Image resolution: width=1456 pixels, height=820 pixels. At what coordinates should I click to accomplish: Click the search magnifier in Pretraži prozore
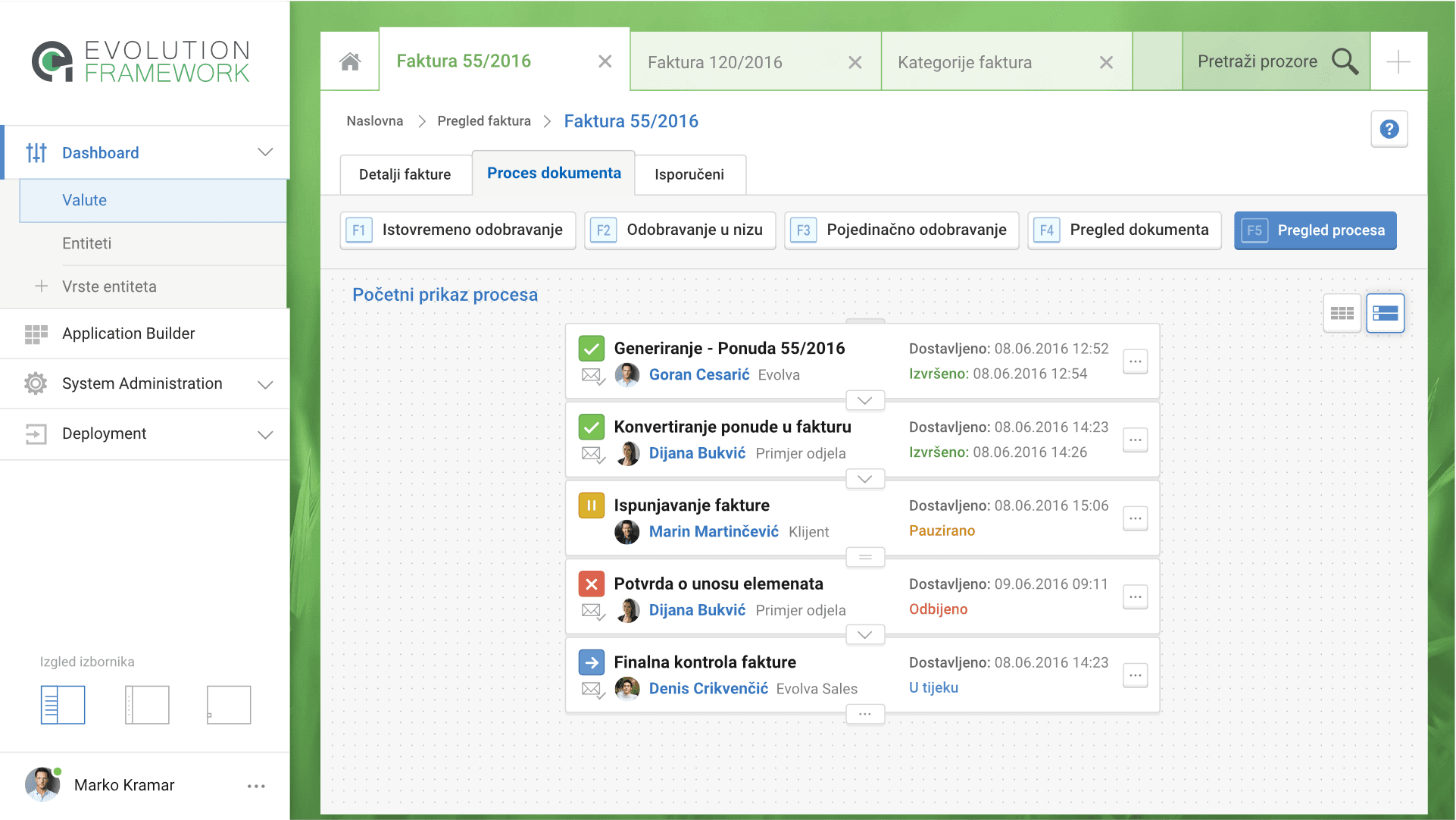(x=1345, y=61)
